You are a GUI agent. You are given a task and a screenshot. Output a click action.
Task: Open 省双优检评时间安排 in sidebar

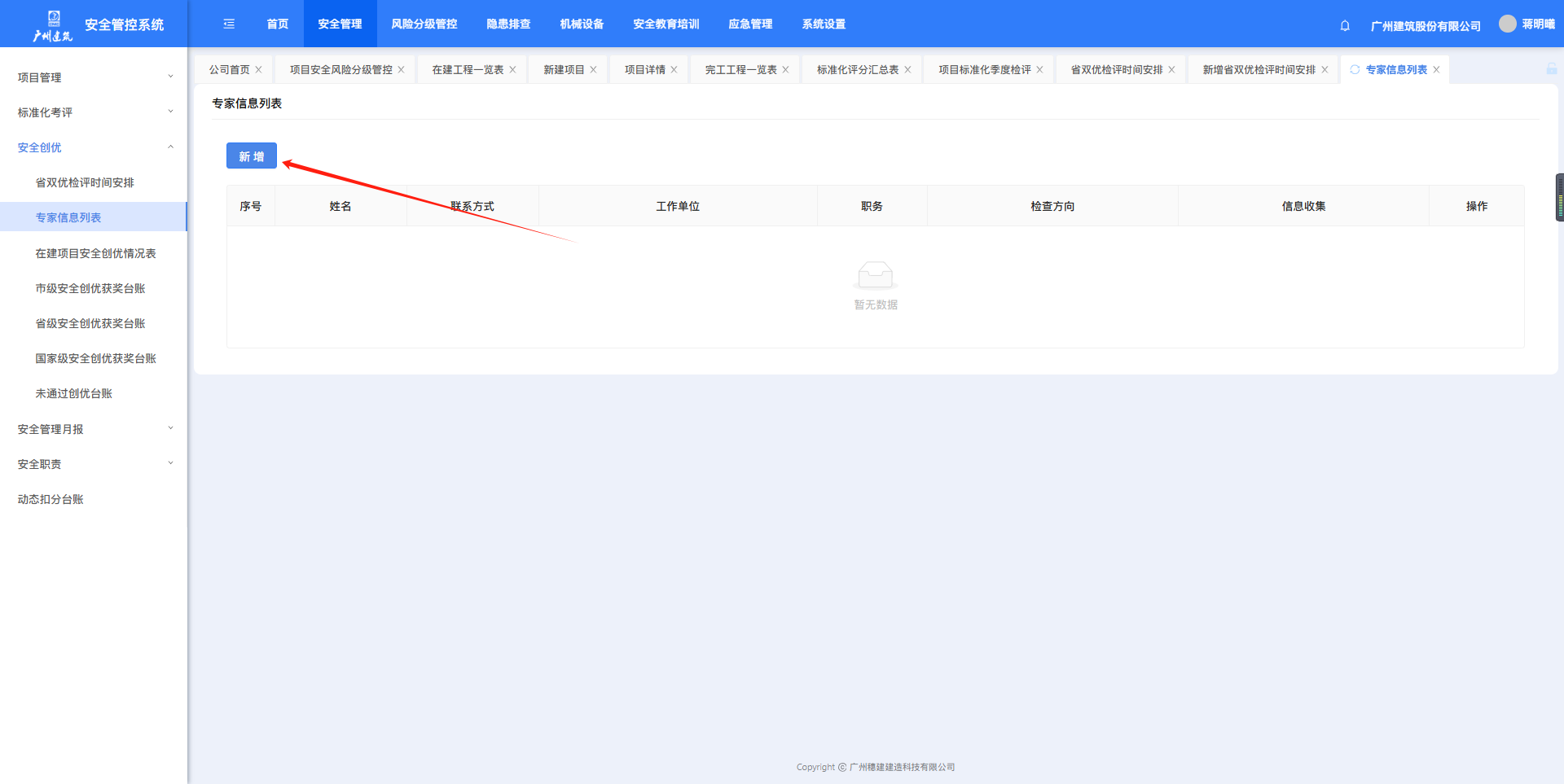coord(85,182)
